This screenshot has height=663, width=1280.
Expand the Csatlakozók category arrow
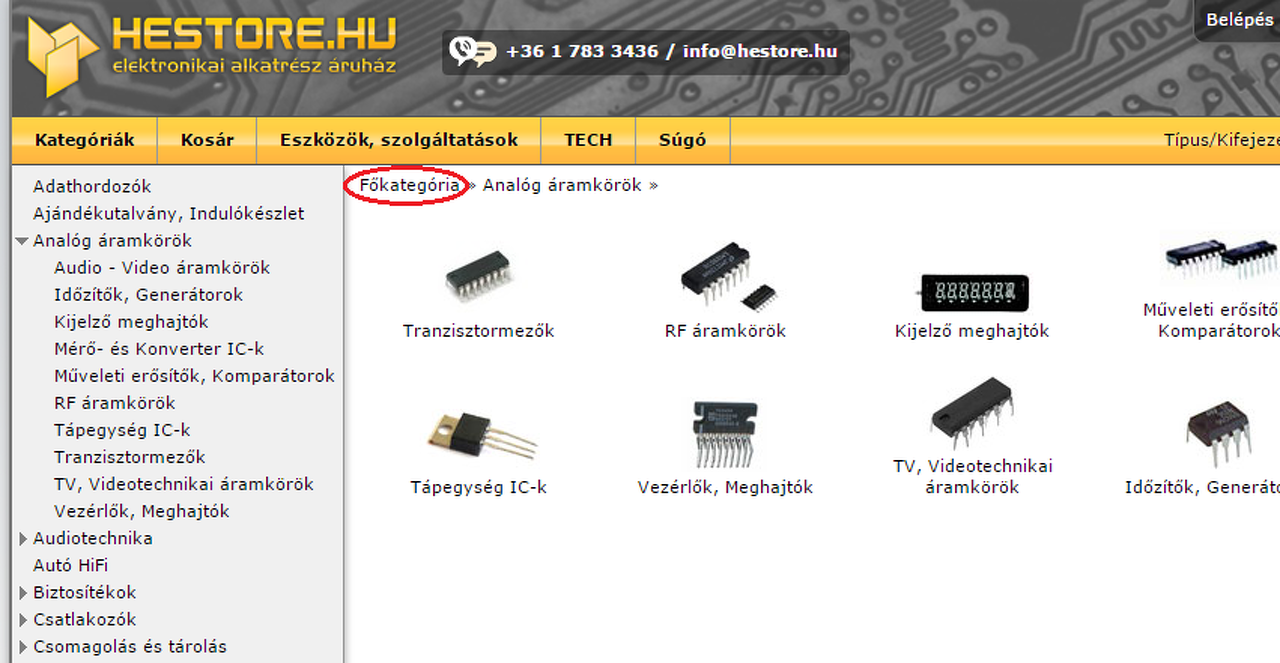23,619
